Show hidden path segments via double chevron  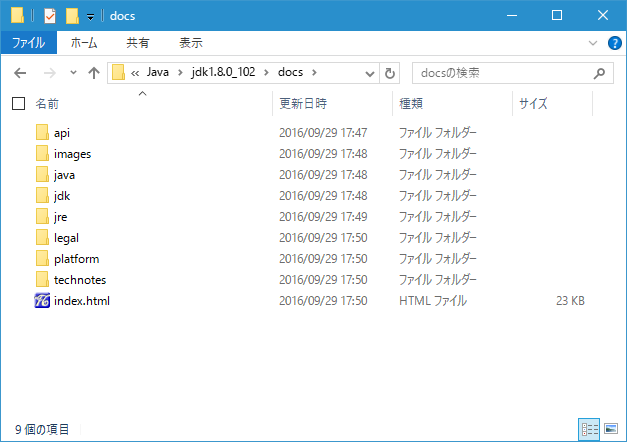tap(135, 73)
